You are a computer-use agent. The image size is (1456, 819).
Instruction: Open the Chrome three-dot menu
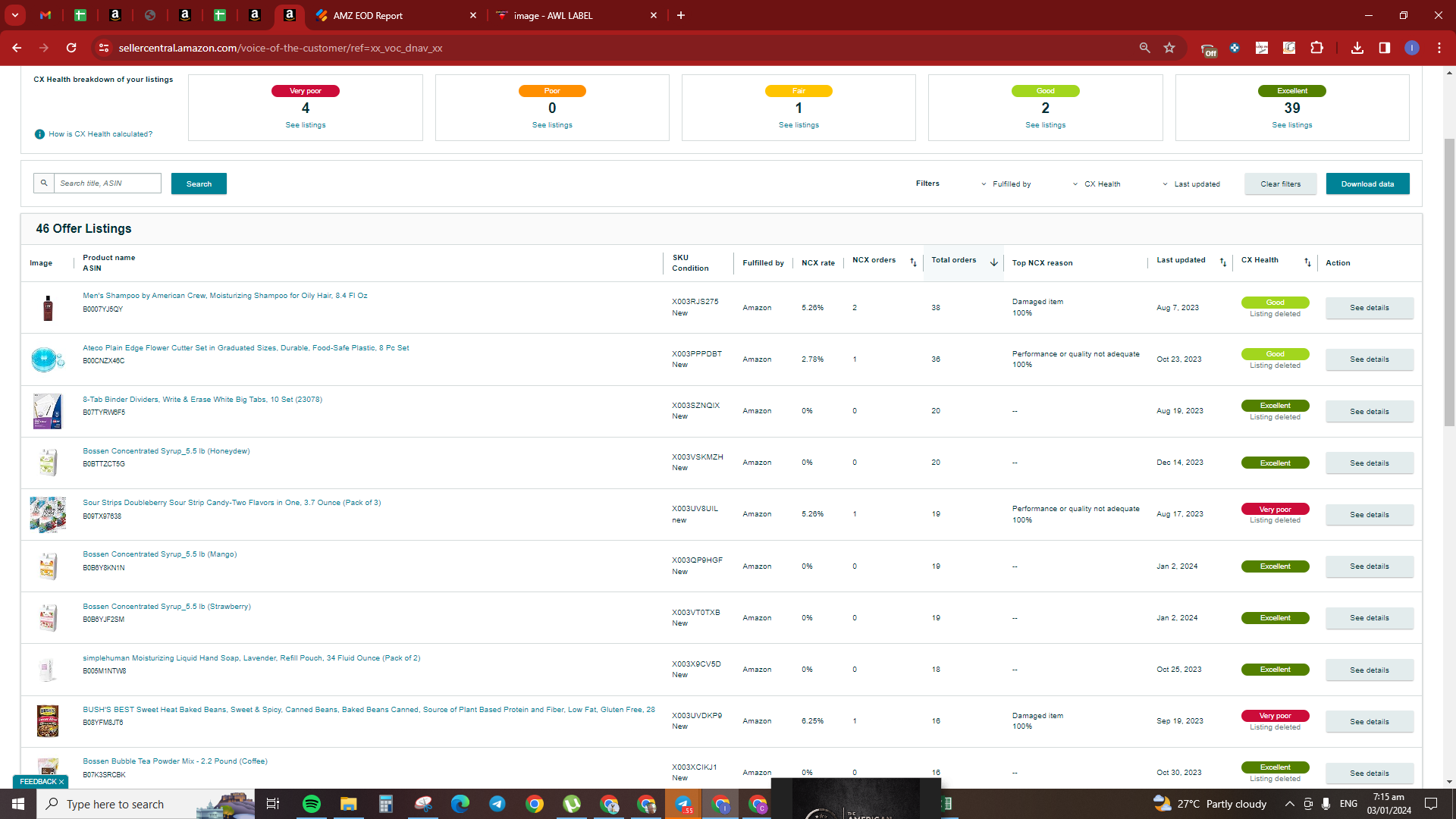point(1439,48)
